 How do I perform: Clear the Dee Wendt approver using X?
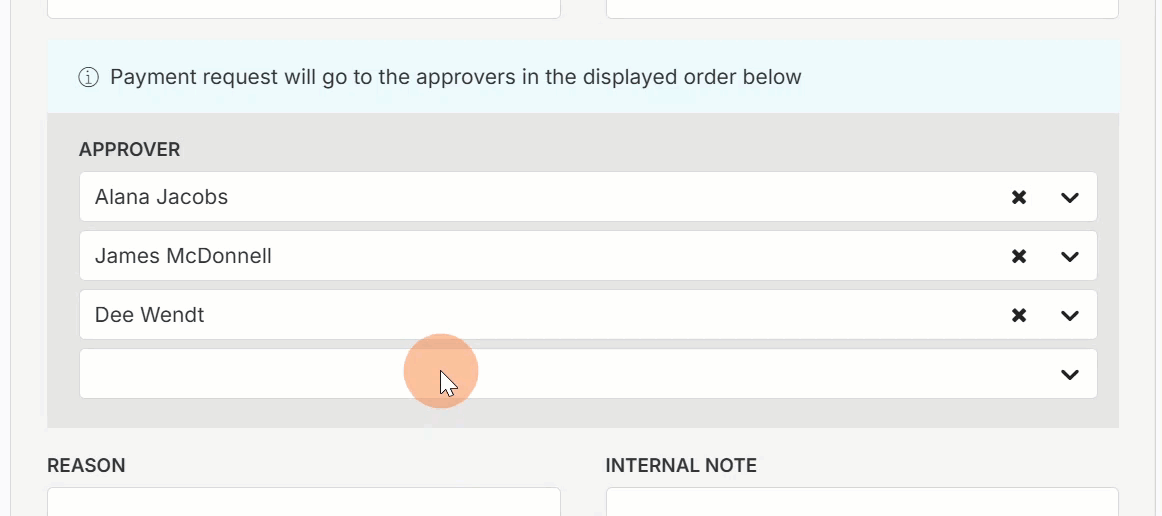click(x=1019, y=315)
